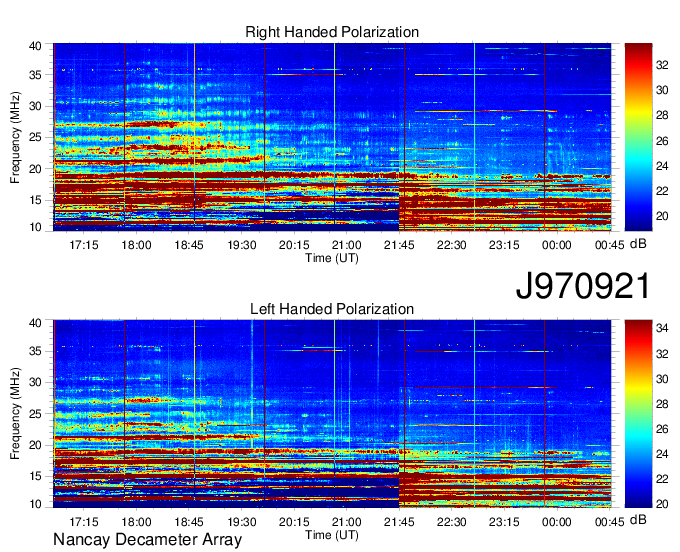The height and width of the screenshot is (552, 680).
Task: Select the "J970921" observation identifier
Action: point(583,286)
